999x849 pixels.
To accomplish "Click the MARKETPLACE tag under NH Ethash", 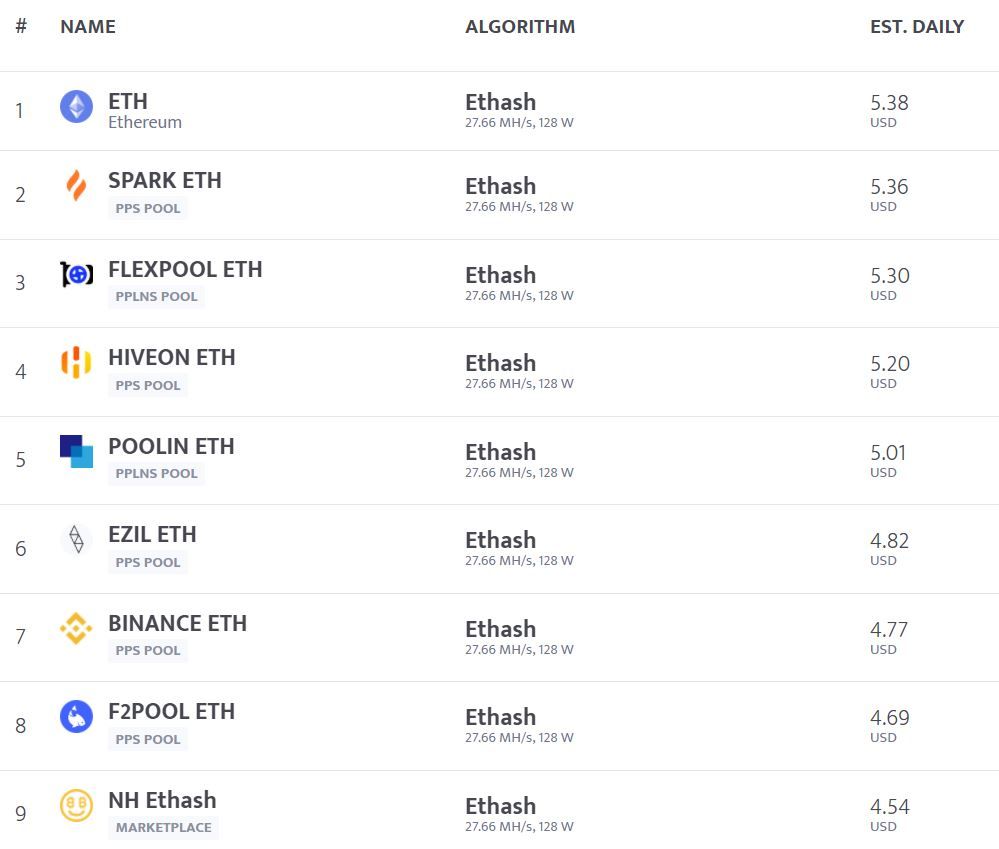I will (x=164, y=827).
